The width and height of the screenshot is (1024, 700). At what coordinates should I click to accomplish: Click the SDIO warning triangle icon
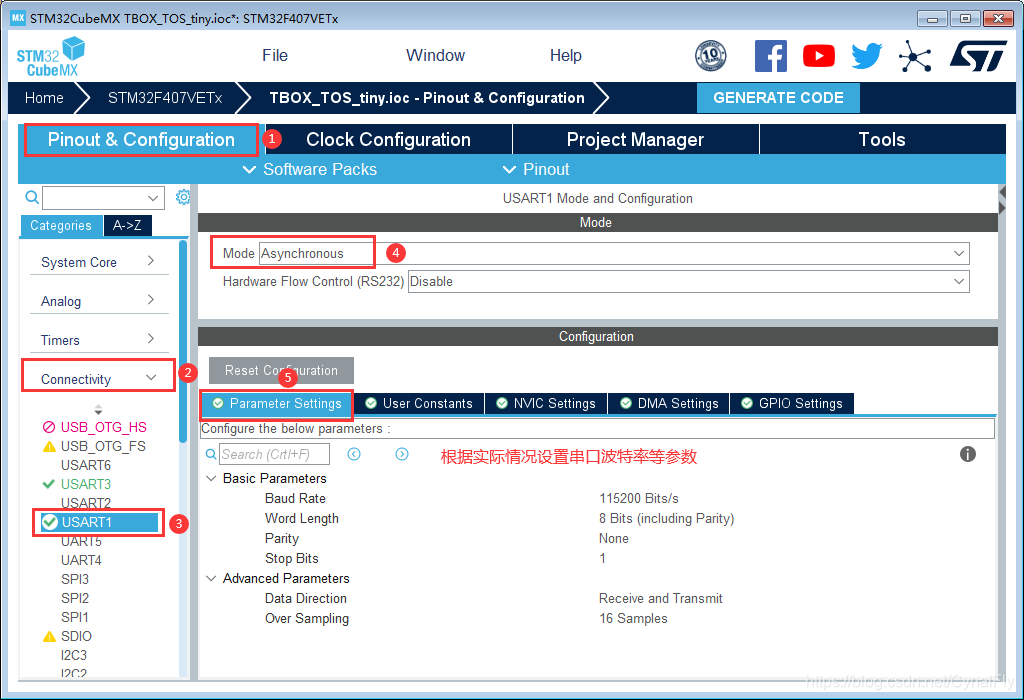point(49,637)
